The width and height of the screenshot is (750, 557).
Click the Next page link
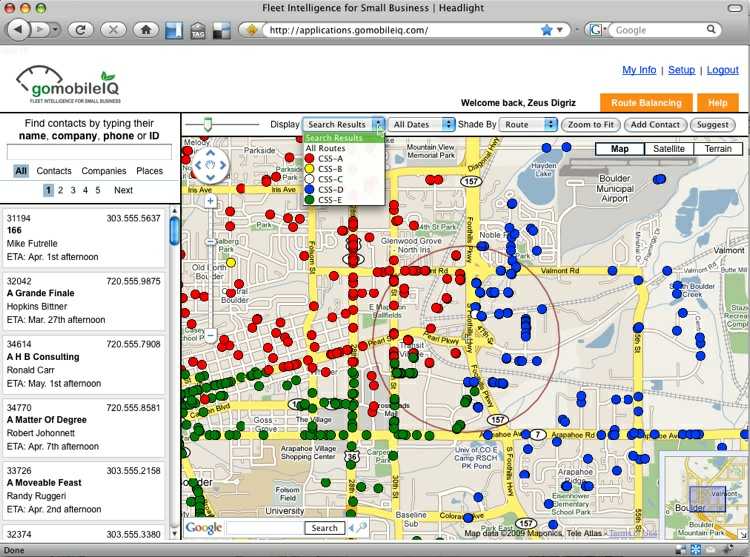tap(123, 190)
